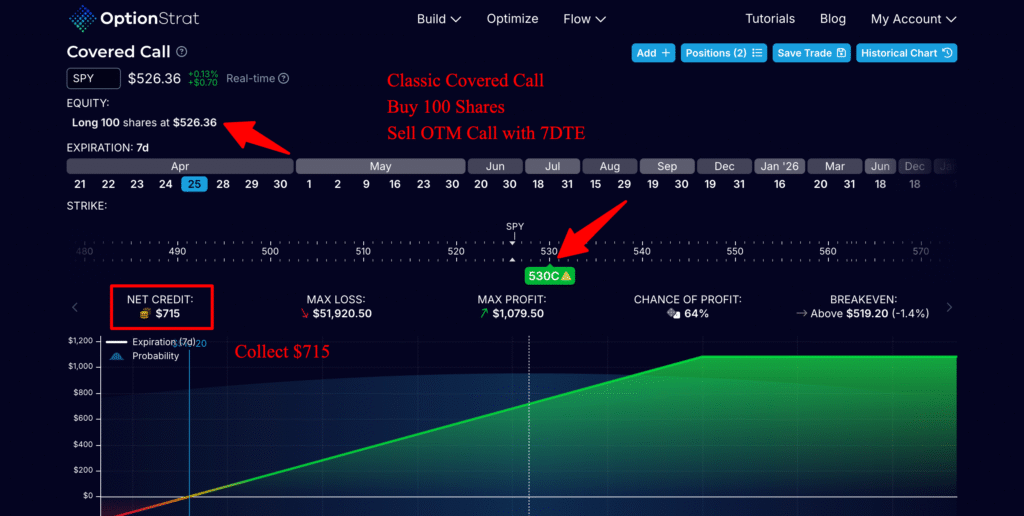1024x516 pixels.
Task: Click the SPY ticker input field
Action: (x=93, y=78)
